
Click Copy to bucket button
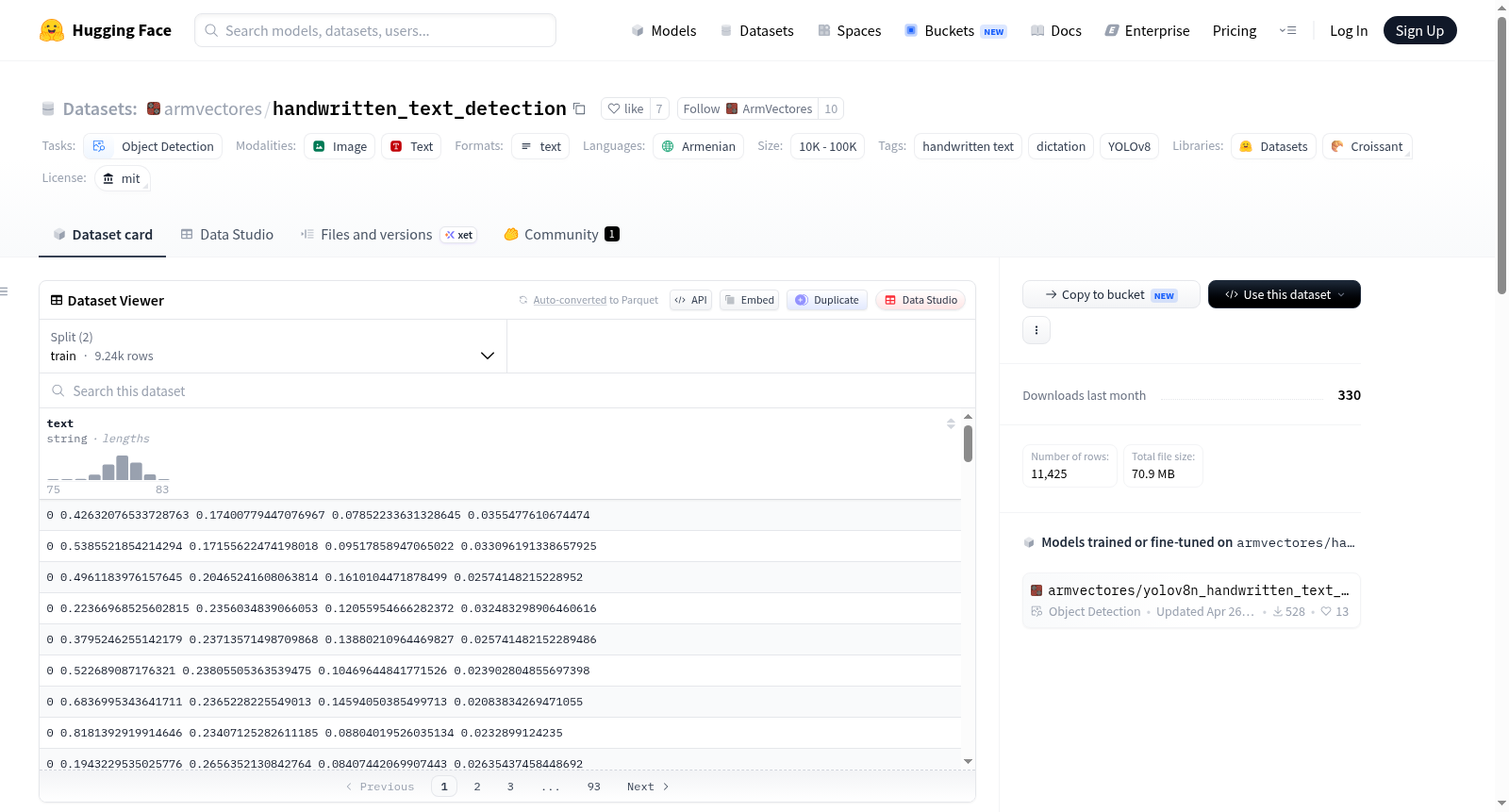[1111, 294]
